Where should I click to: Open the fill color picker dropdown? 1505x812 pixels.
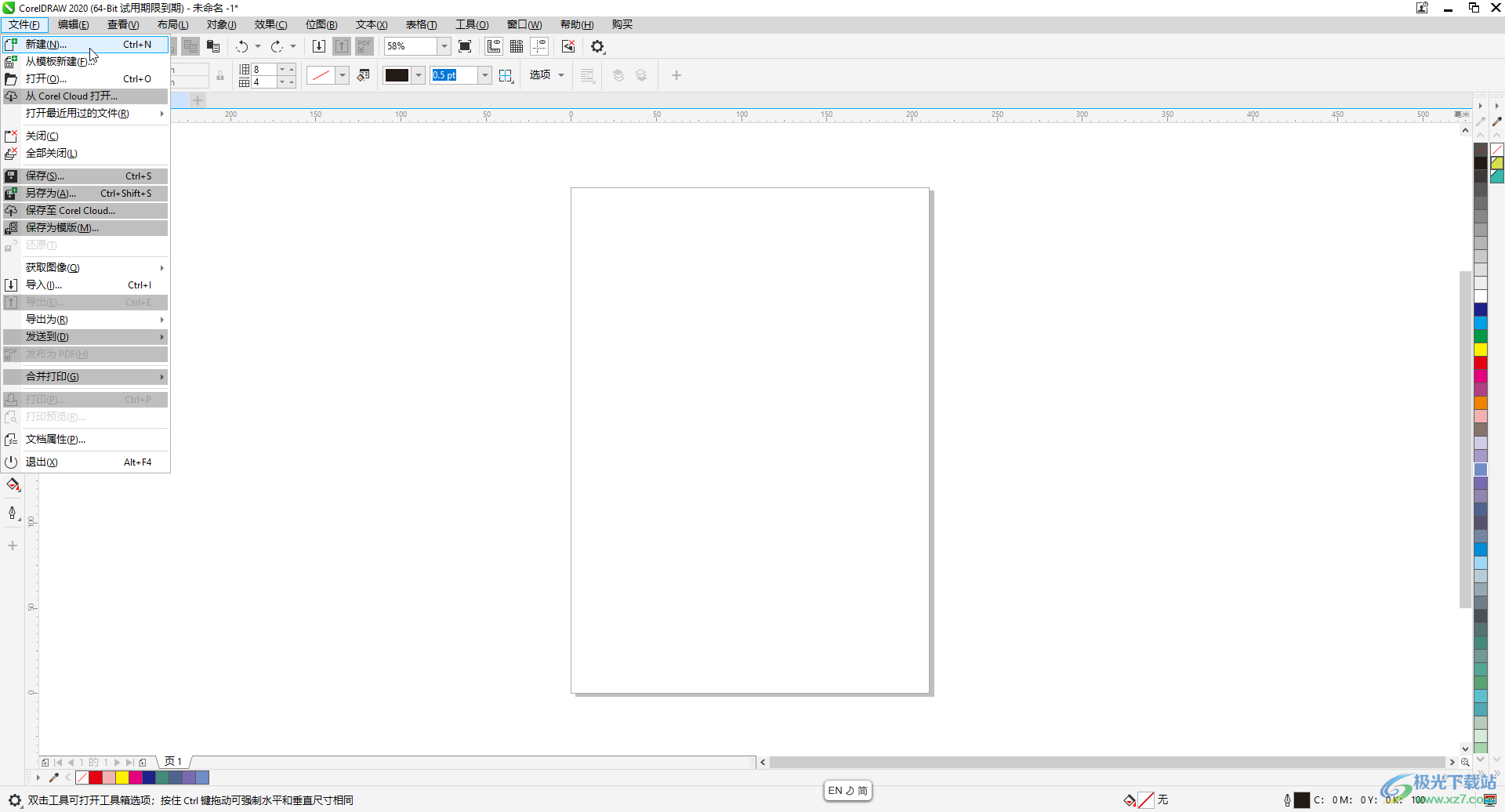(x=343, y=75)
